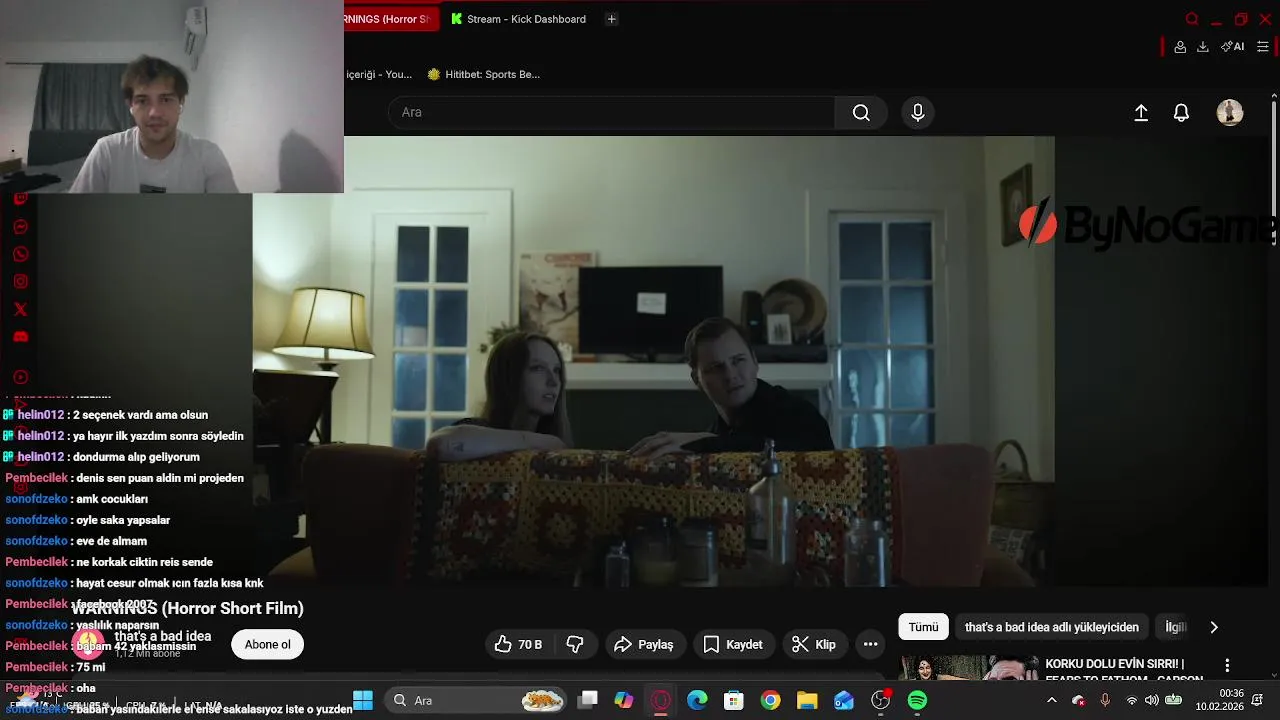This screenshot has width=1280, height=720.
Task: Open Microsoft Store from the taskbar
Action: (x=734, y=700)
